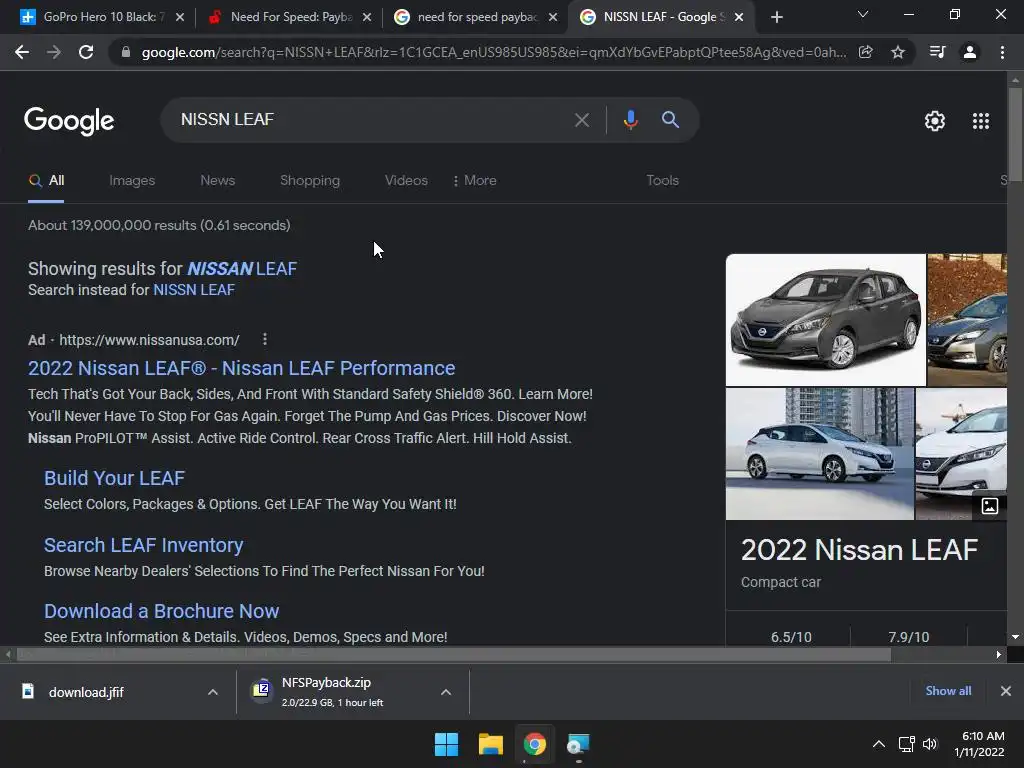Go back to the previous page
This screenshot has width=1024, height=768.
[x=22, y=52]
